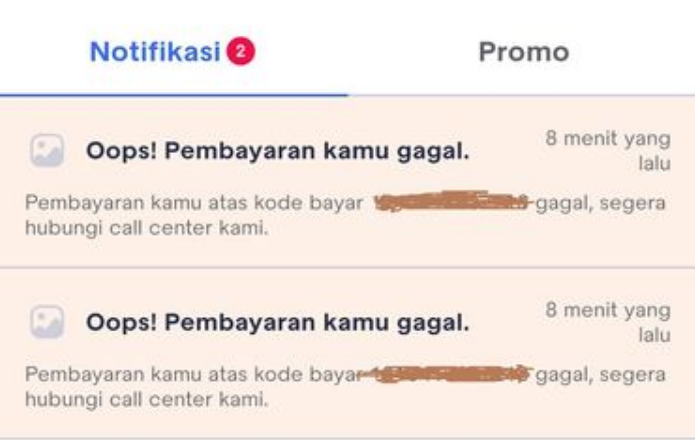Screen dimensions: 695x440
Task: Click 'Pembayaran kamu atas kode bayar' in top notification
Action: [194, 202]
